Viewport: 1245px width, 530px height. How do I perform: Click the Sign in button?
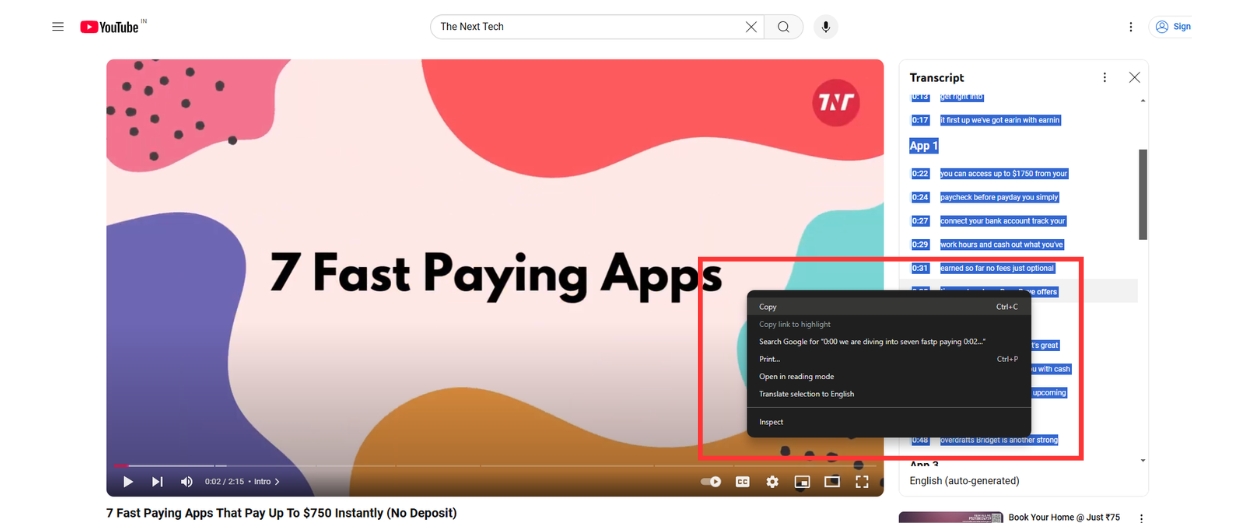pyautogui.click(x=1173, y=27)
